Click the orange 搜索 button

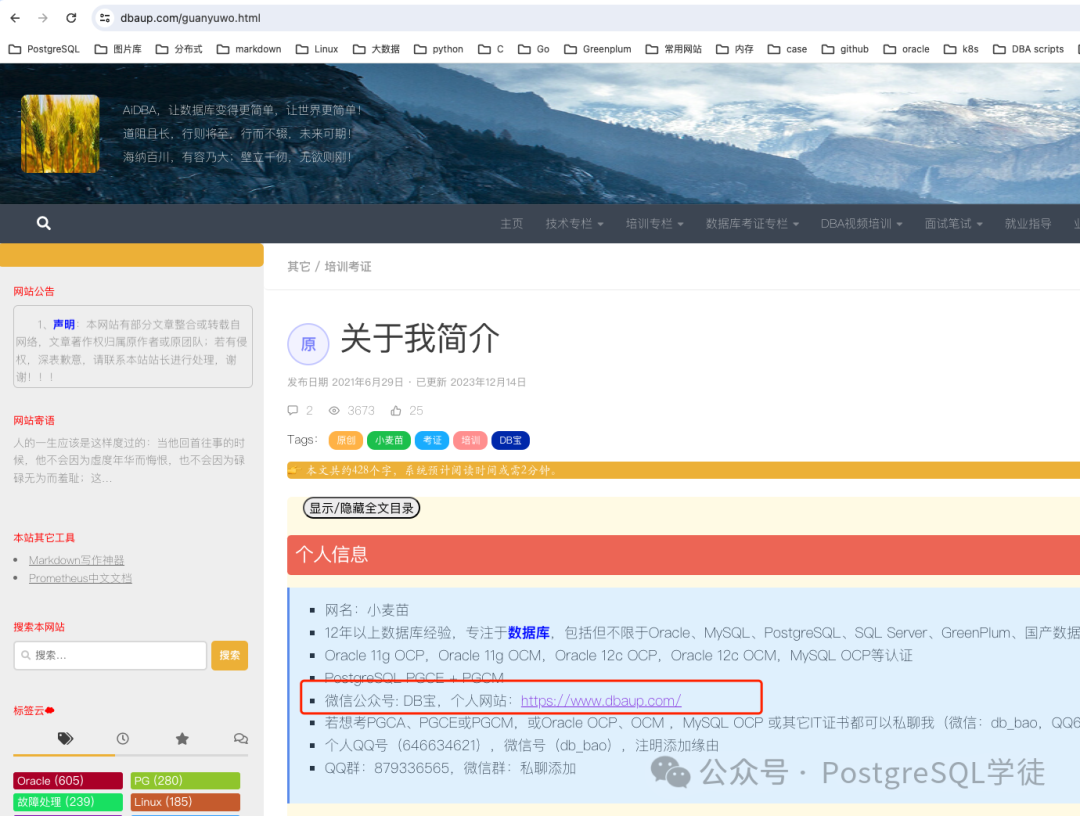tap(229, 656)
